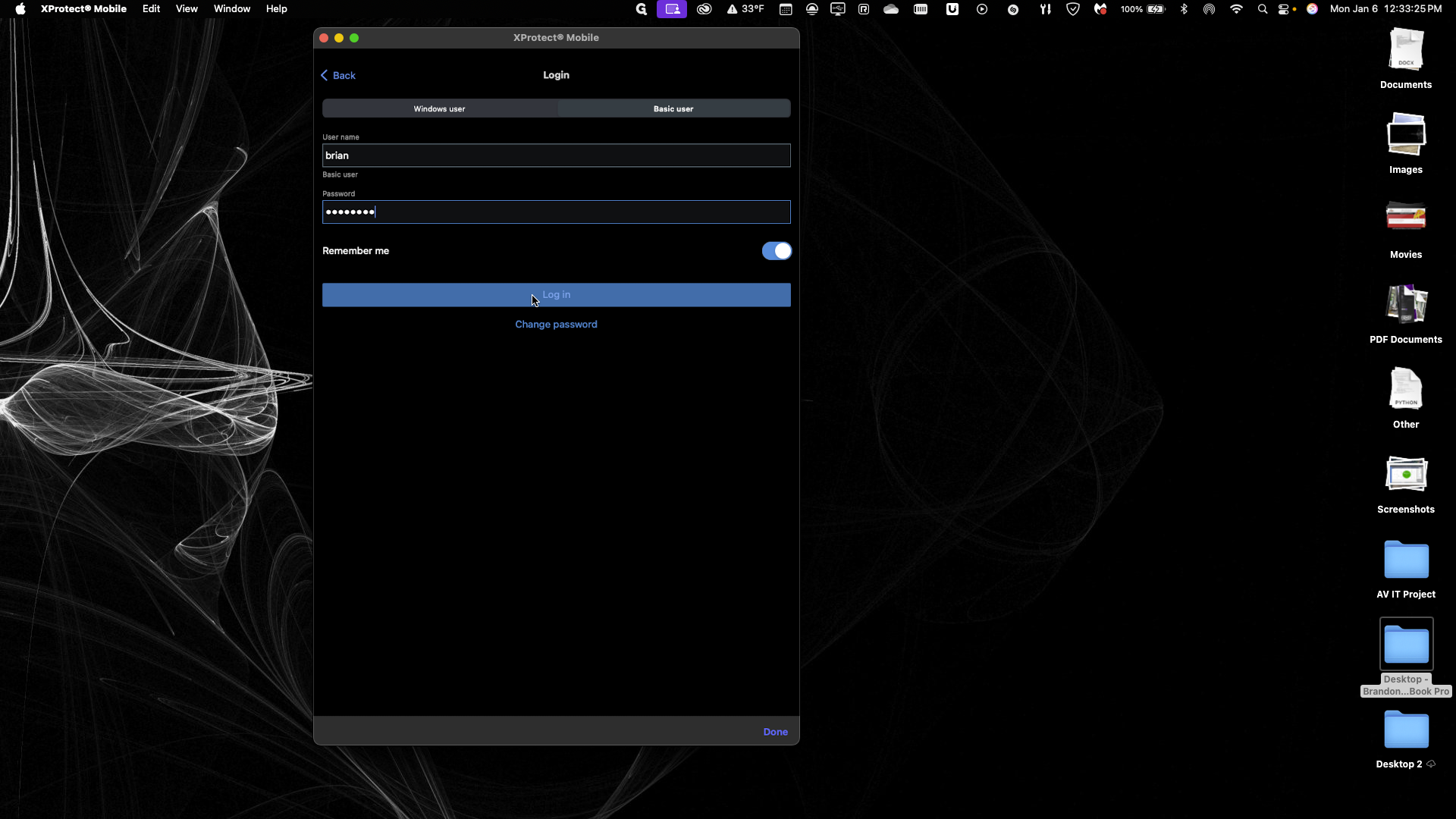Open the View menu
The image size is (1456, 819).
[x=187, y=9]
